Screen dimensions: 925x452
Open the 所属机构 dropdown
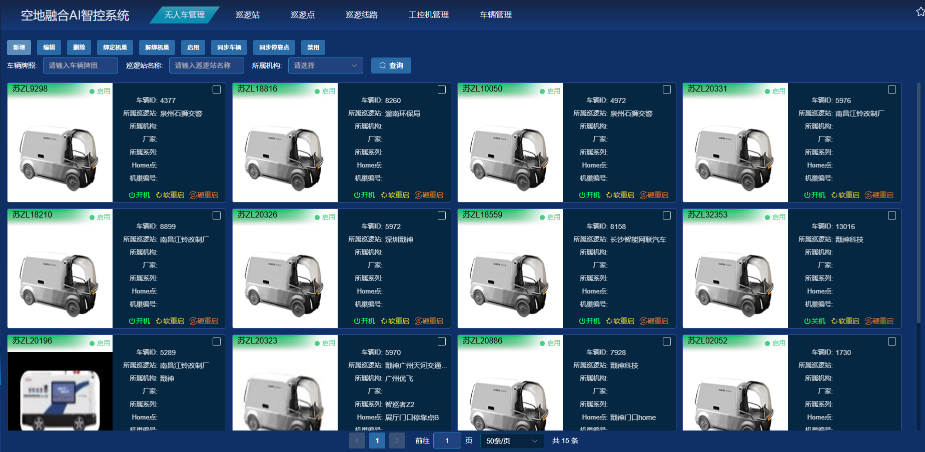(x=325, y=65)
